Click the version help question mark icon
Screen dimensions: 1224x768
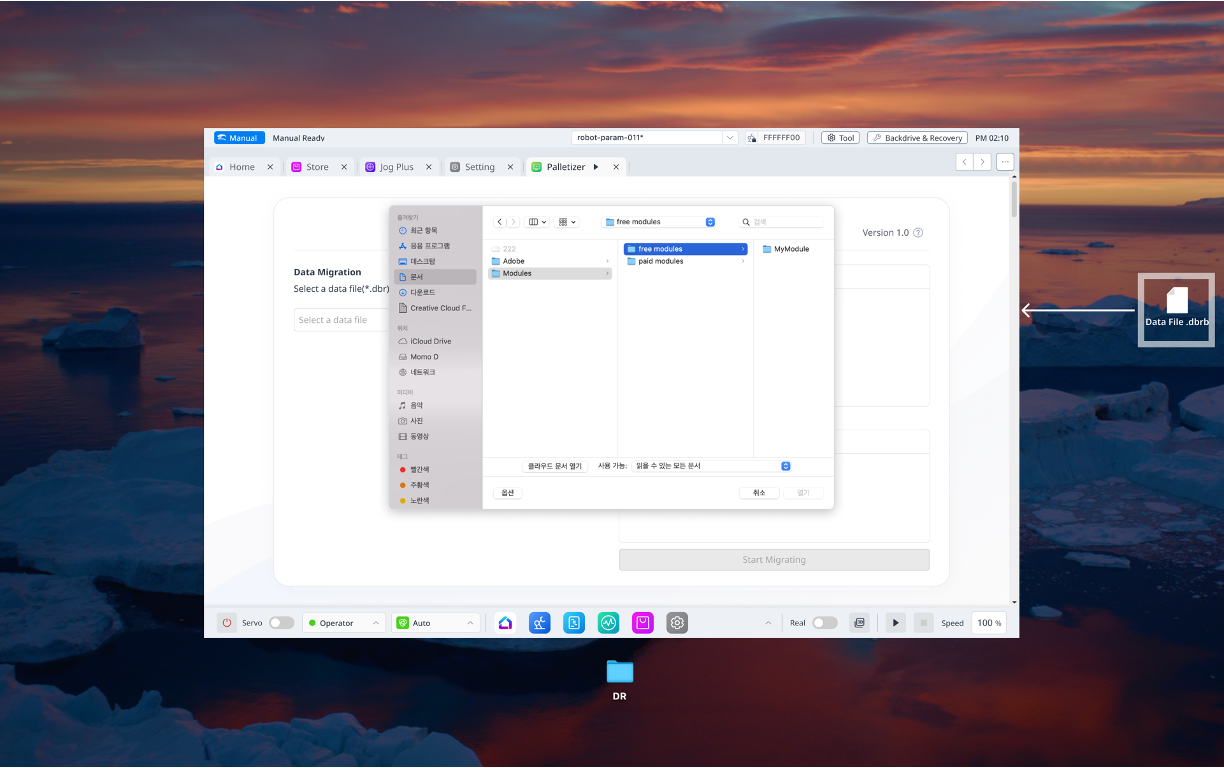click(x=918, y=233)
